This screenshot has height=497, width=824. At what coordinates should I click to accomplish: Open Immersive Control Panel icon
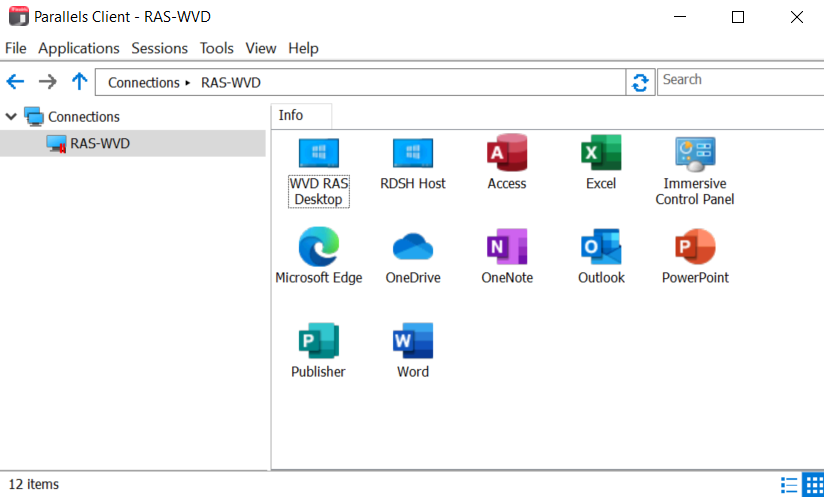tap(695, 154)
